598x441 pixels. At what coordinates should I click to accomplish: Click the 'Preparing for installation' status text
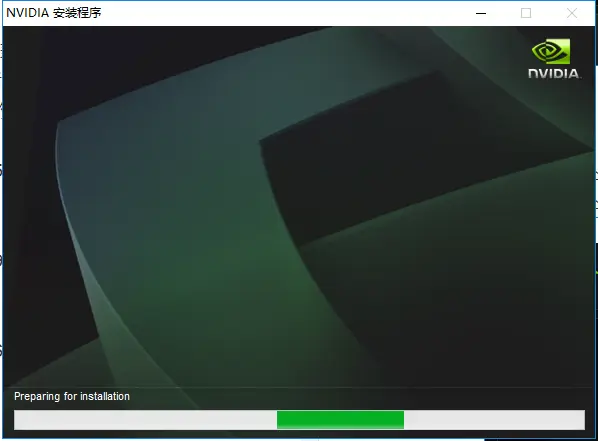tap(72, 396)
